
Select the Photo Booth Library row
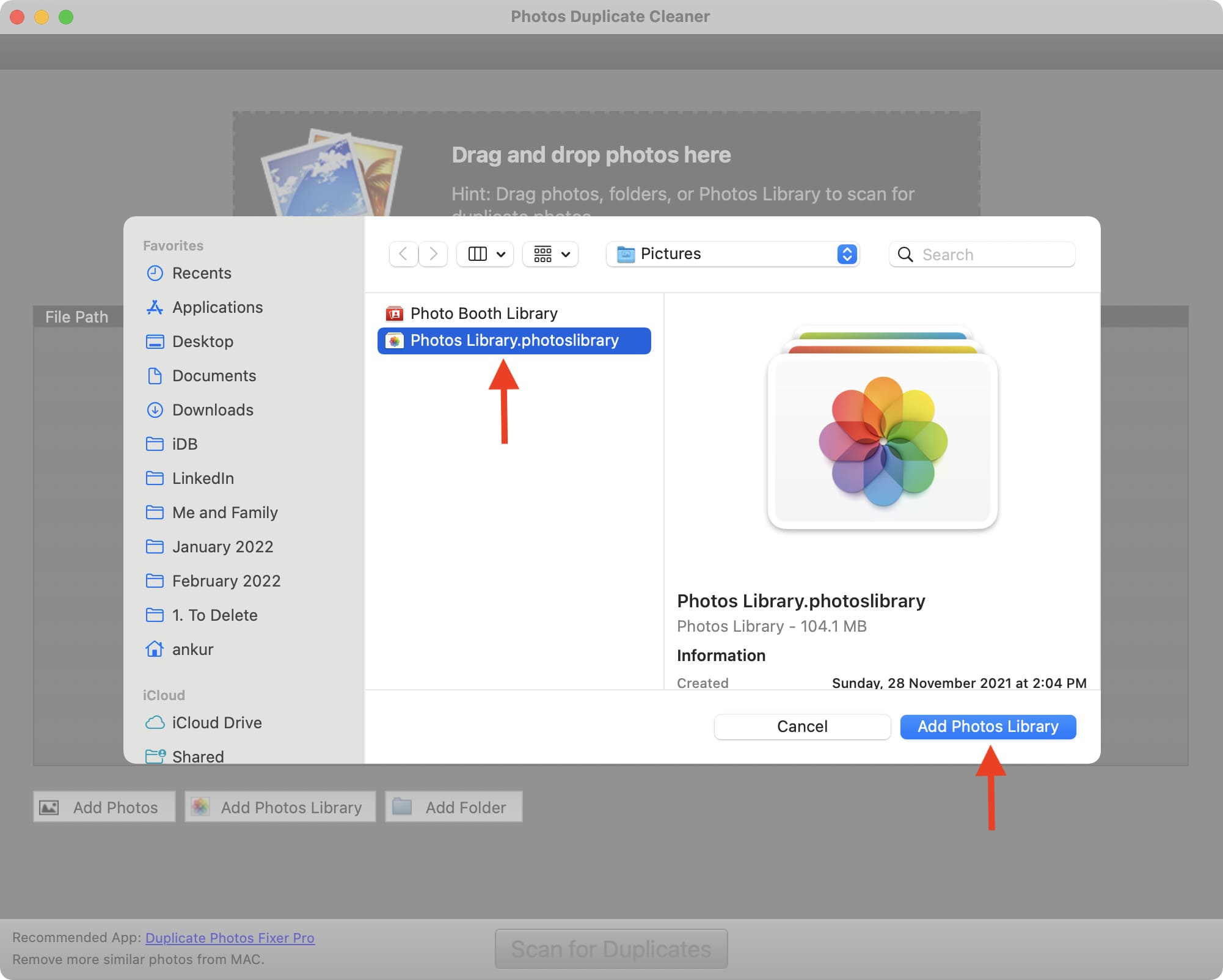point(514,314)
